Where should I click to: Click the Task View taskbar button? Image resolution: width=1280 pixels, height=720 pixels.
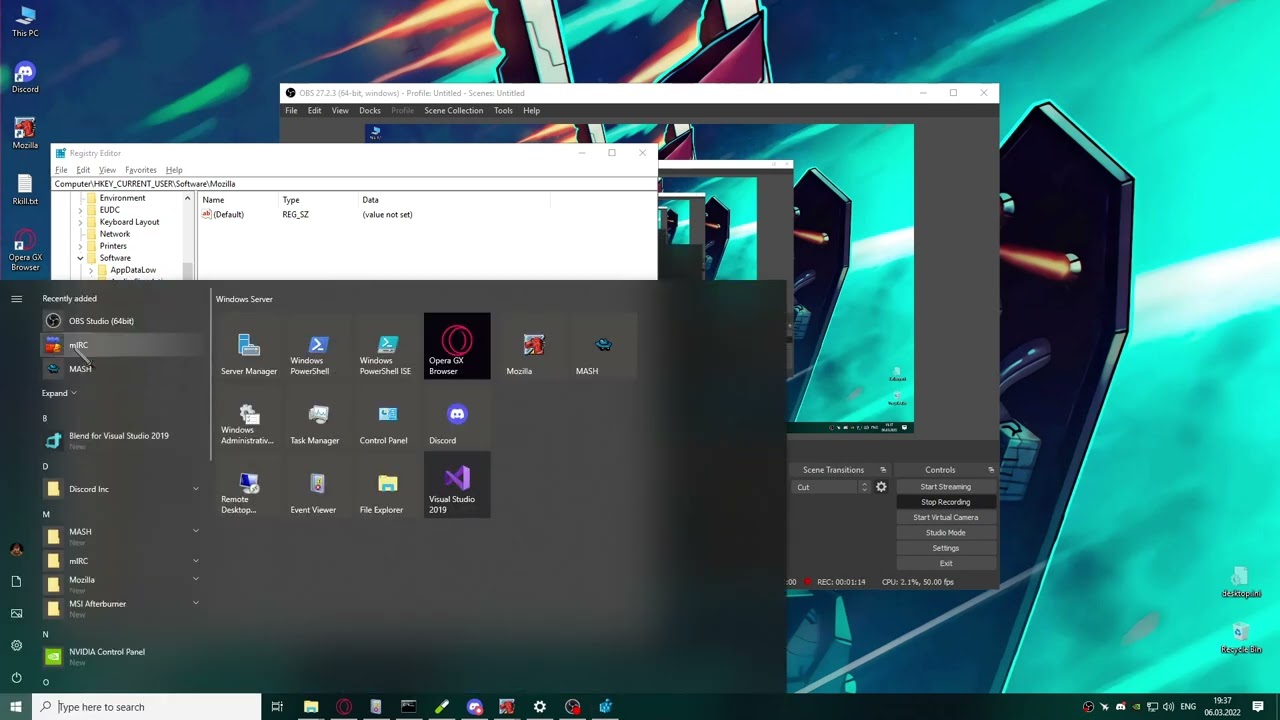(277, 707)
